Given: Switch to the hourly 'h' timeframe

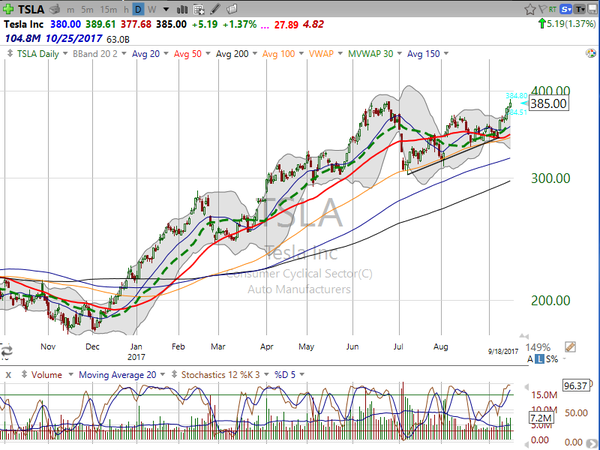Looking at the screenshot, I should 126,9.
